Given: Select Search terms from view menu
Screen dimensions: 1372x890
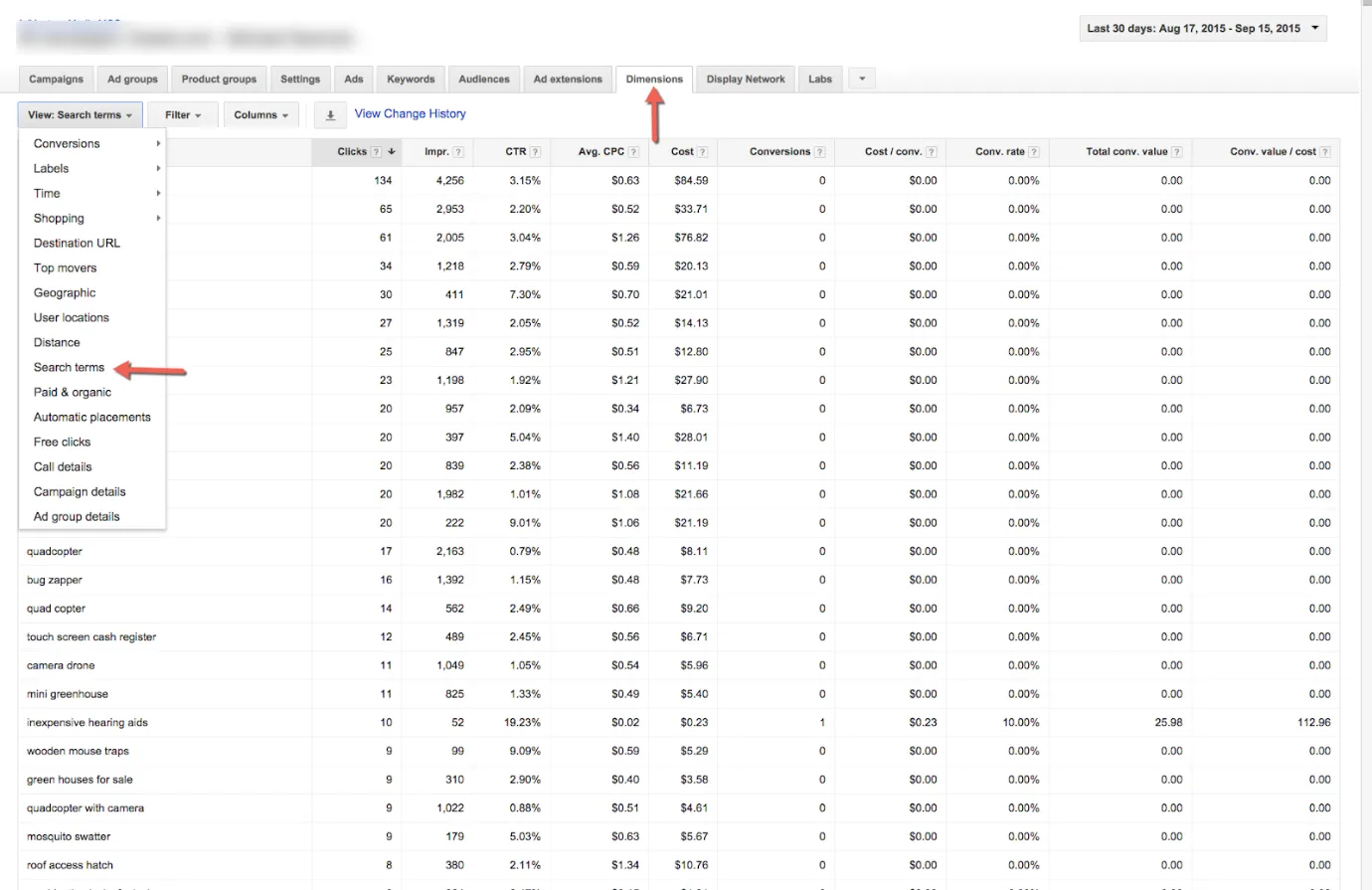Looking at the screenshot, I should coord(69,367).
